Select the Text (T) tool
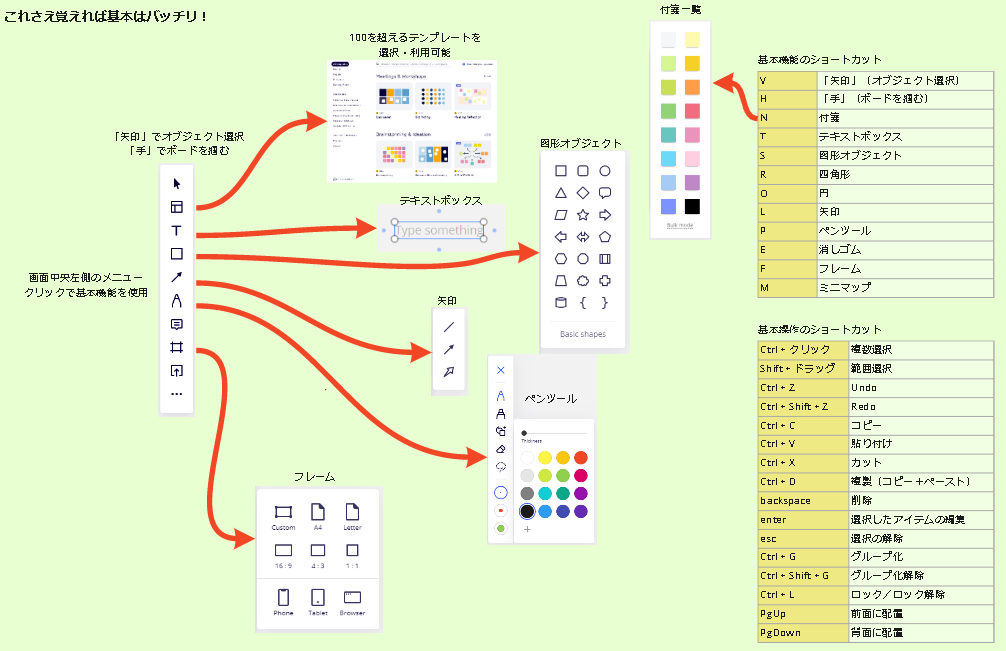This screenshot has height=651, width=1006. pos(177,231)
